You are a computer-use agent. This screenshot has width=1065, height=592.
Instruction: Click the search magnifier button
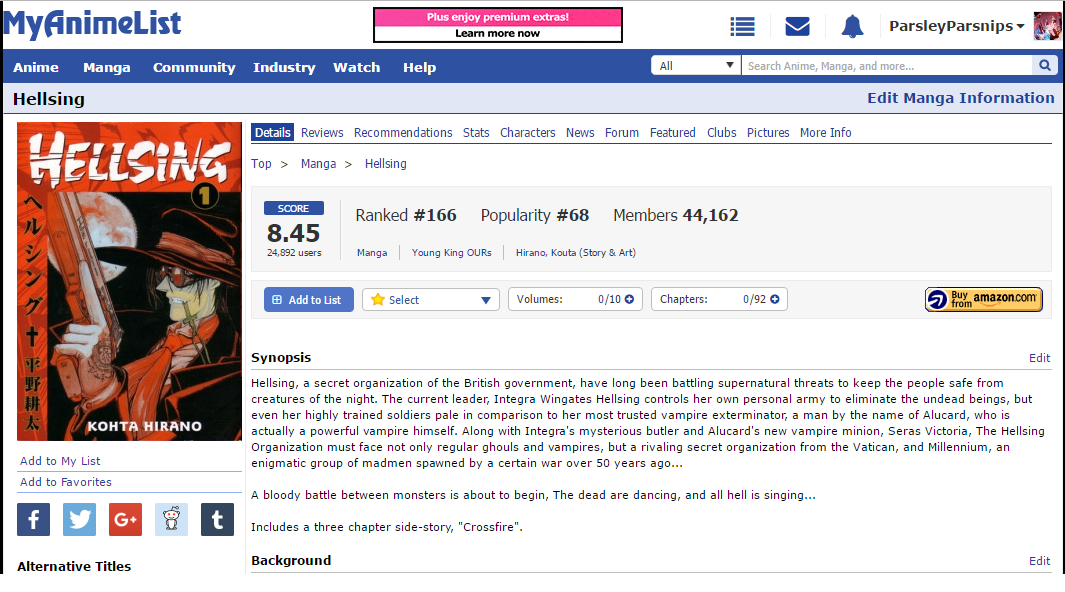click(1045, 65)
